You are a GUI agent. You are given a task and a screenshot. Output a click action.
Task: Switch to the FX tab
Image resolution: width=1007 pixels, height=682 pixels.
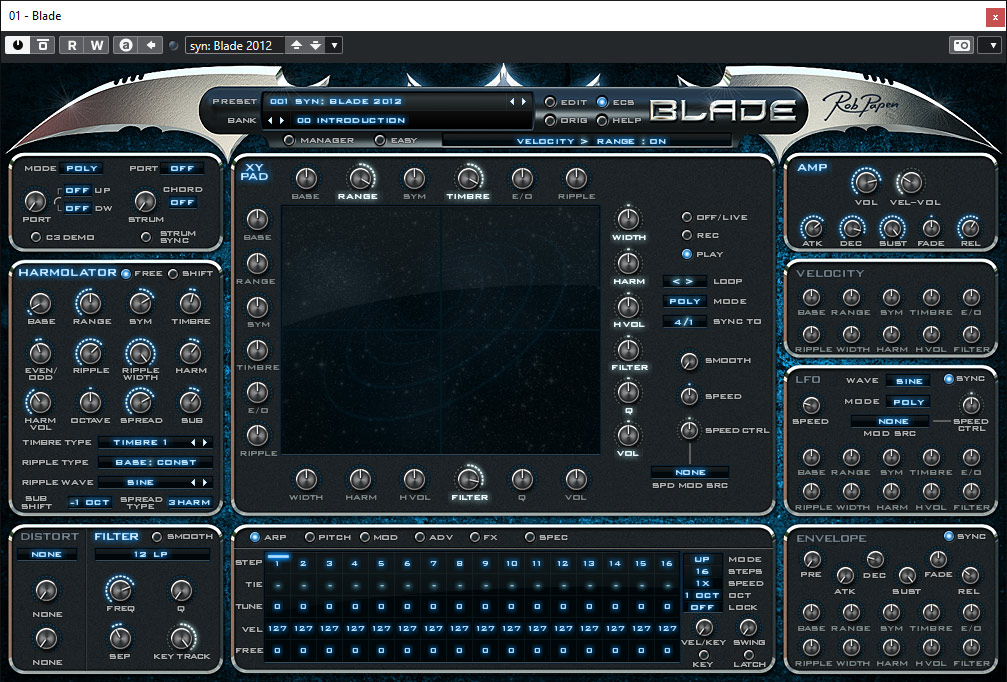[477, 537]
